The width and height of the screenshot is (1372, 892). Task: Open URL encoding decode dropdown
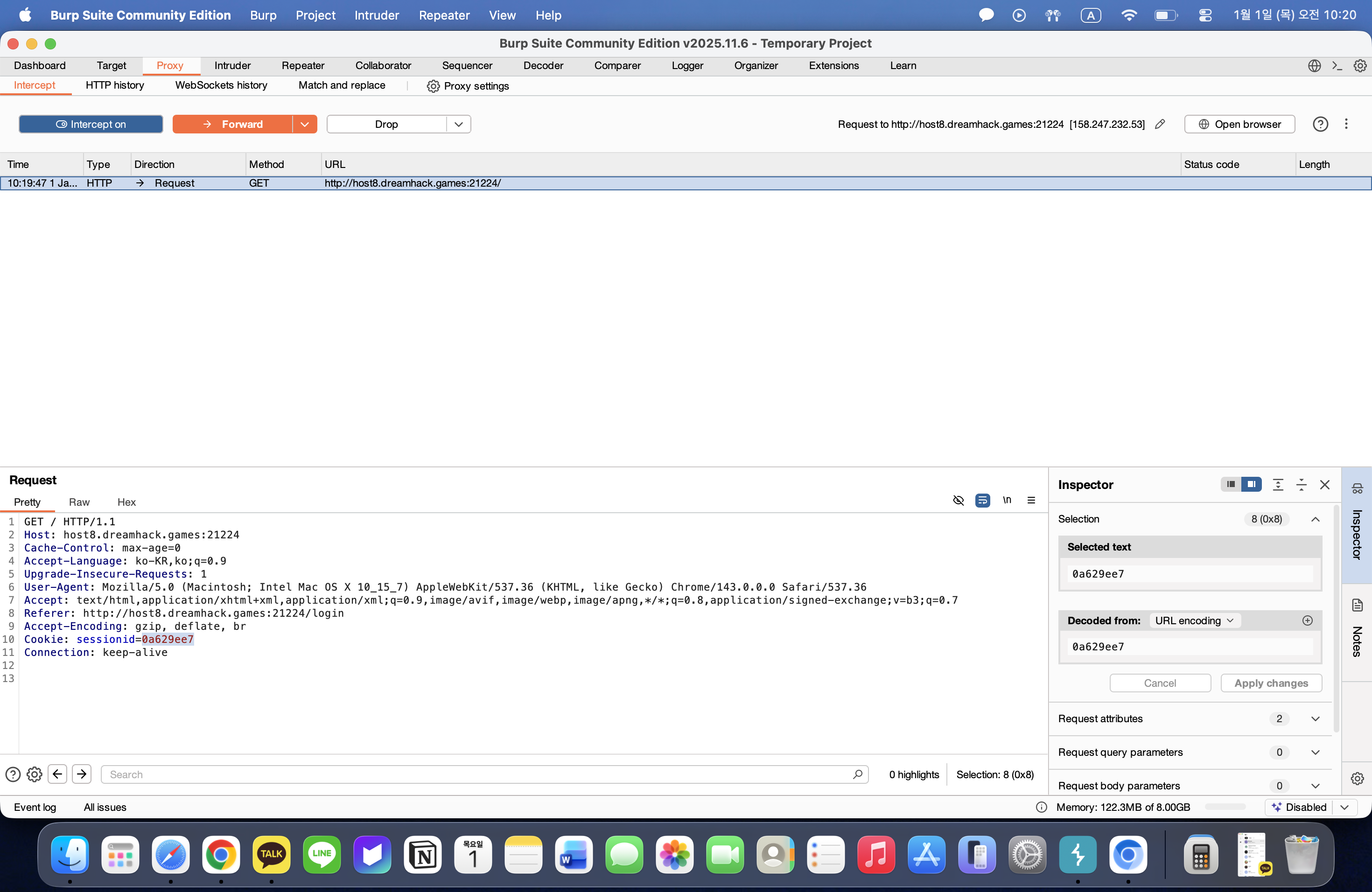point(1194,620)
